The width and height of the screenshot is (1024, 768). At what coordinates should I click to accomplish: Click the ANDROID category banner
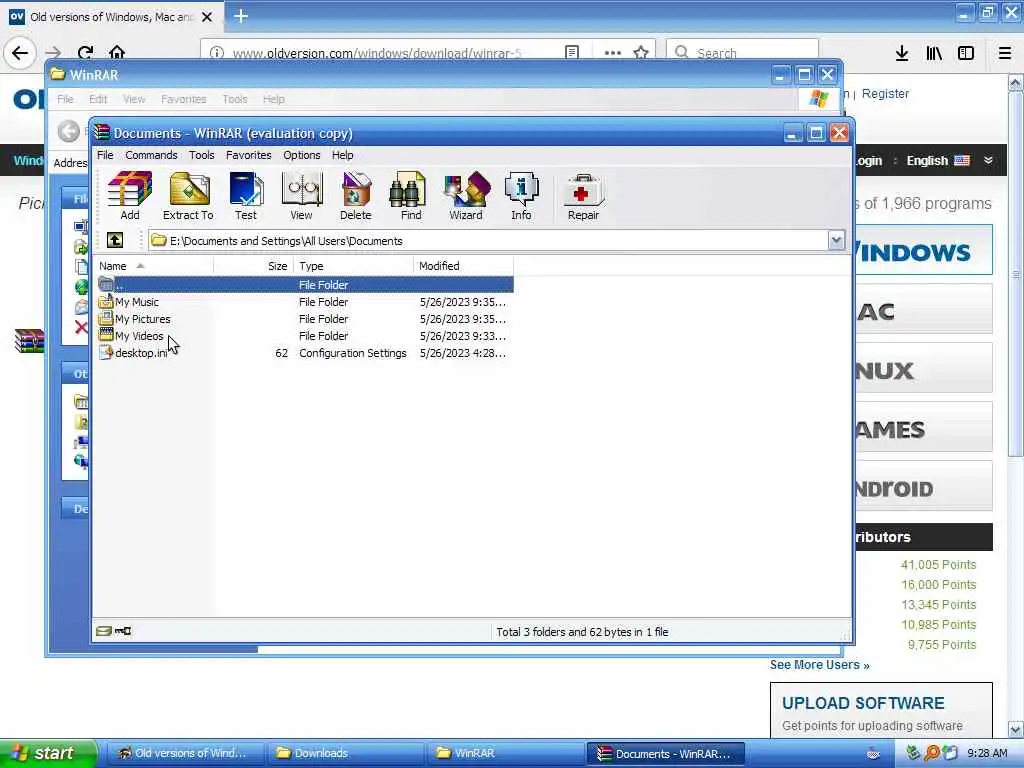[x=923, y=487]
